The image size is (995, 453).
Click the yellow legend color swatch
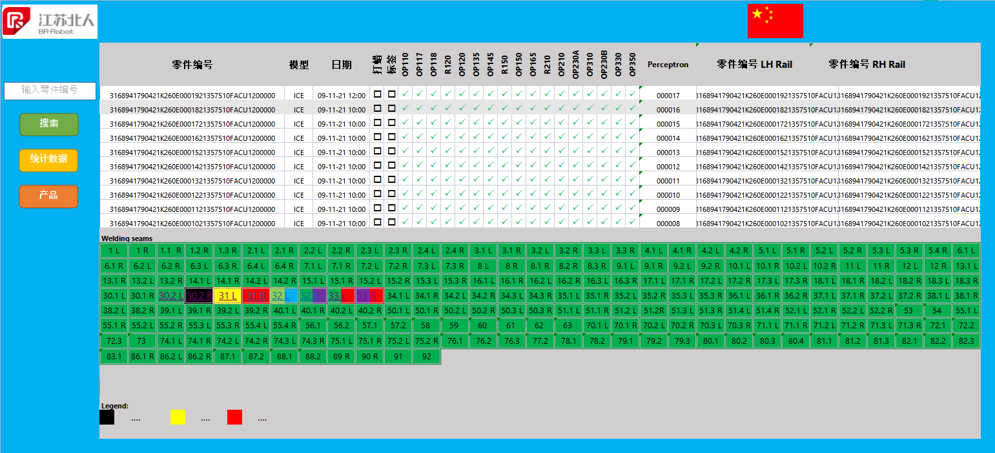pyautogui.click(x=177, y=417)
